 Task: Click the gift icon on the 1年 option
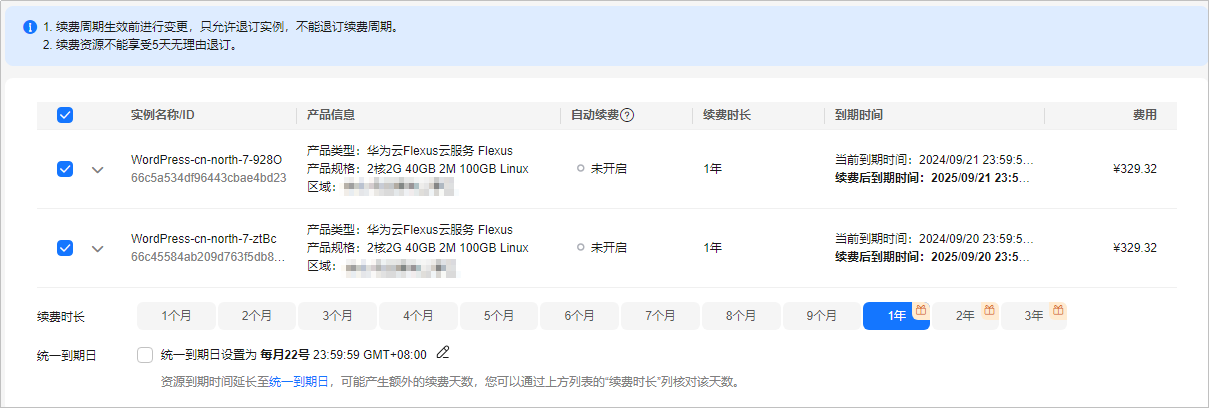click(x=922, y=310)
